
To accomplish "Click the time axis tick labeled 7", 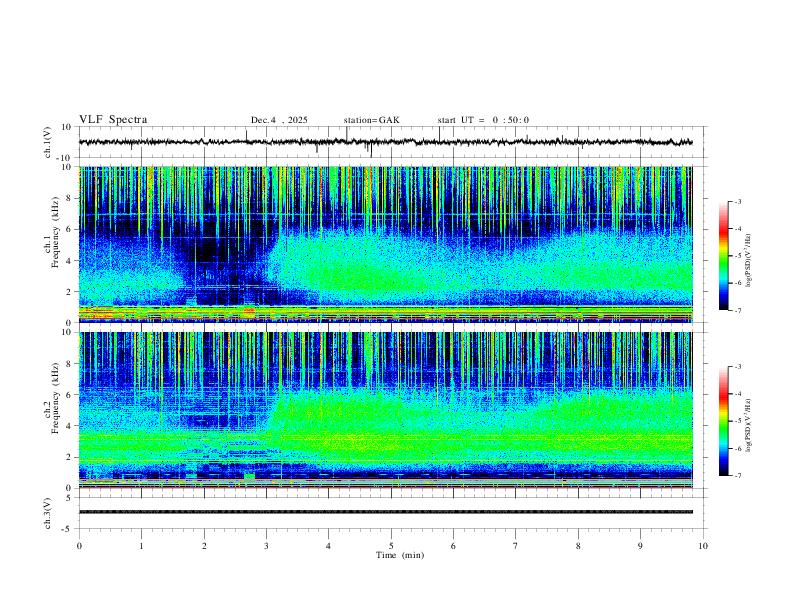I will pos(516,546).
